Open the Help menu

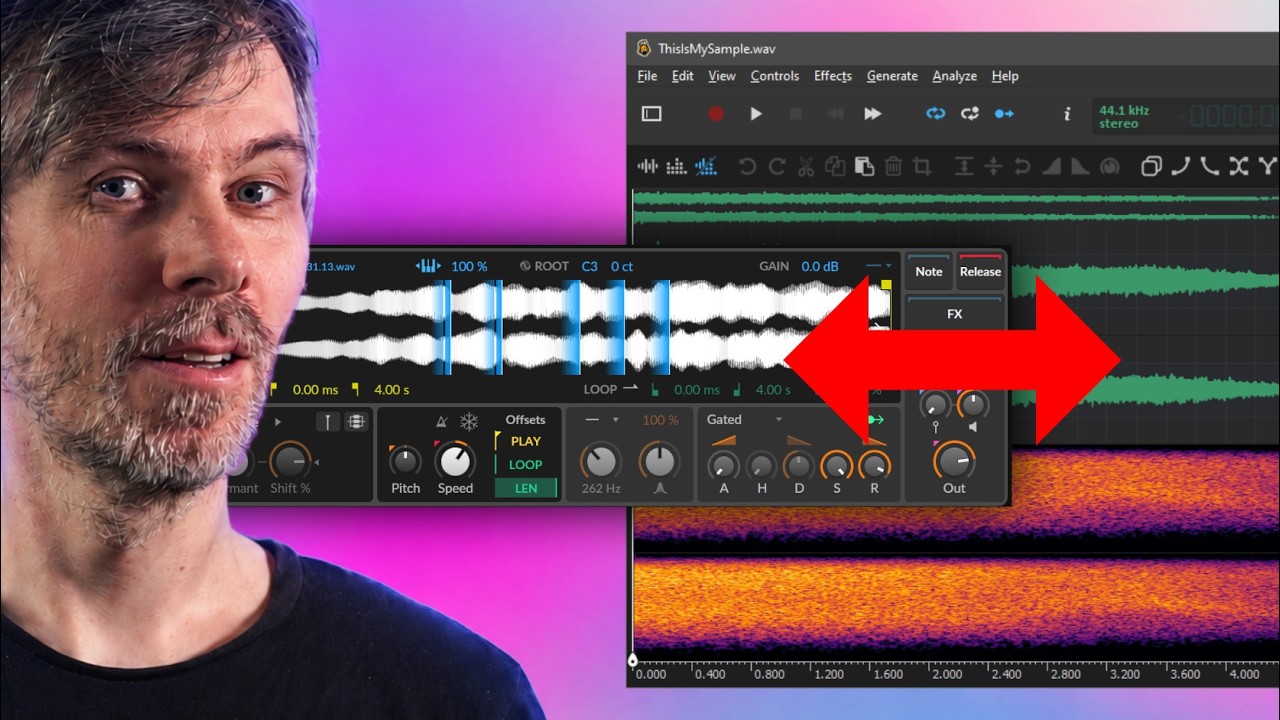coord(1005,76)
